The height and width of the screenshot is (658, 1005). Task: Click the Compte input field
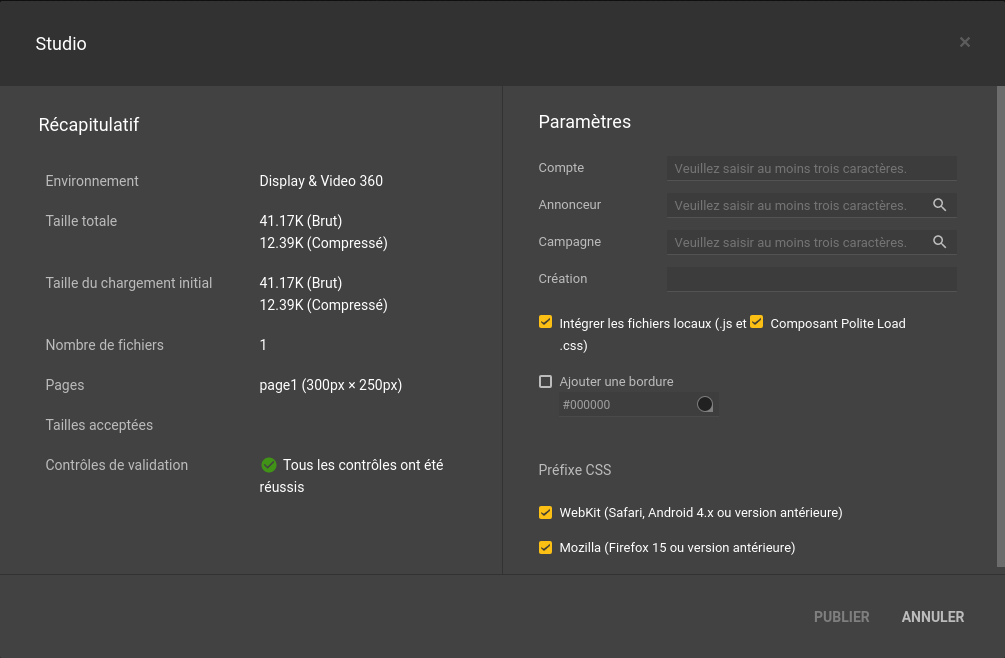810,168
